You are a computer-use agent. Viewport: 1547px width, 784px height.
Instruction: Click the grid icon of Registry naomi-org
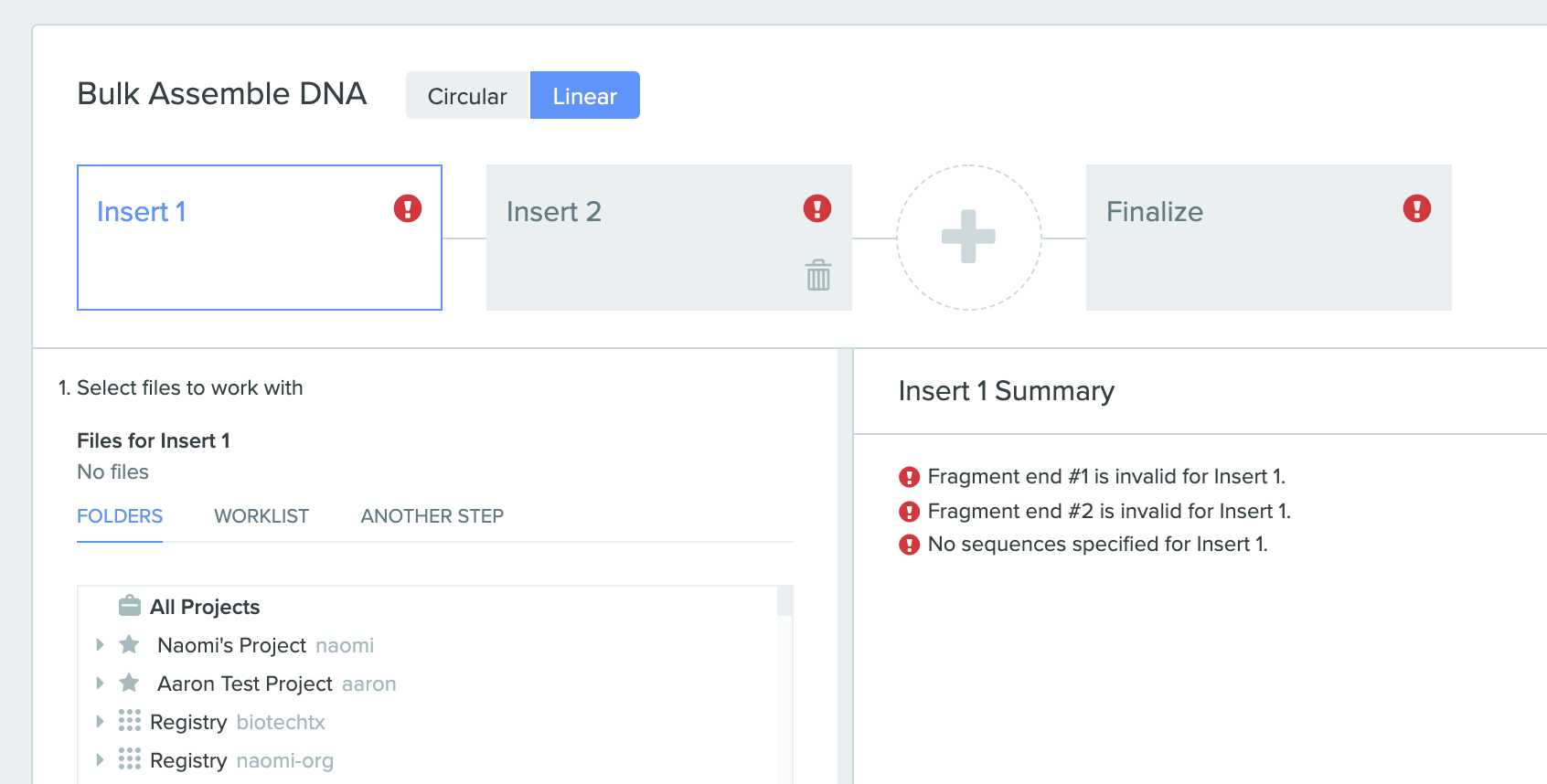(130, 759)
